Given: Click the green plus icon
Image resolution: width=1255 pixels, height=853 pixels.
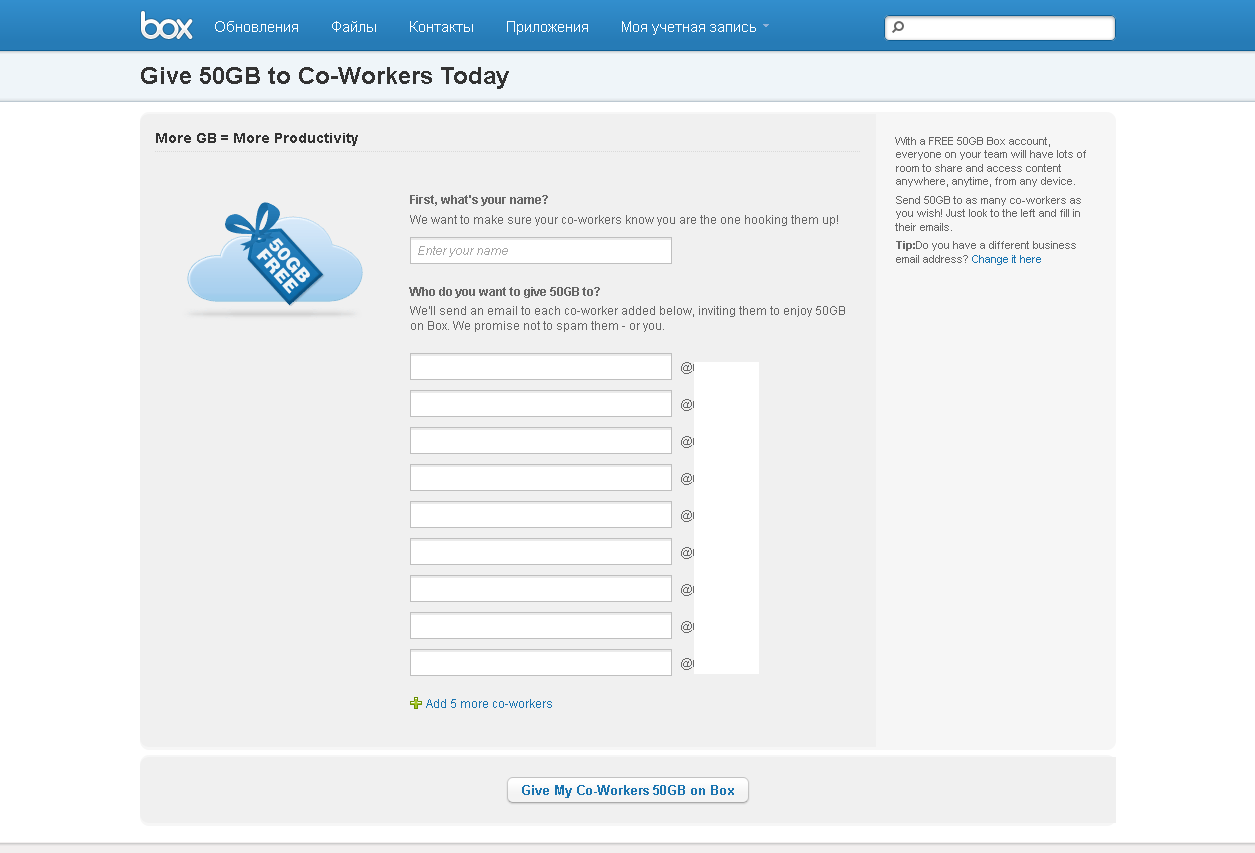Looking at the screenshot, I should click(416, 704).
